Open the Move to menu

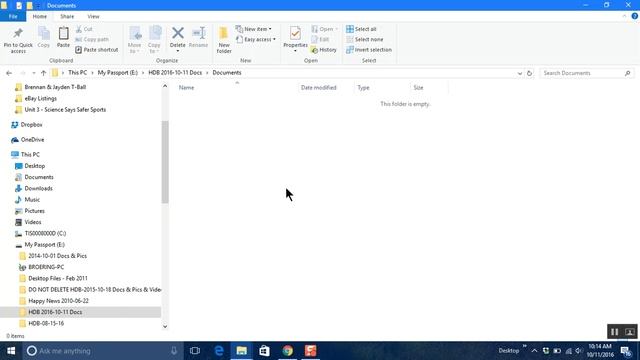(x=135, y=40)
